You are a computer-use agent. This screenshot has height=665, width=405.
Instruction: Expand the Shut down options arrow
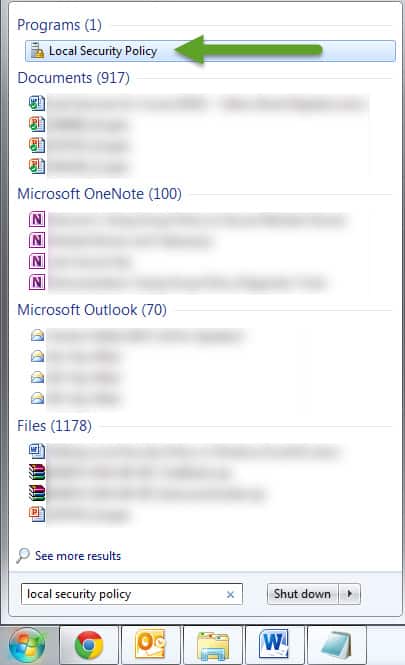click(x=350, y=594)
